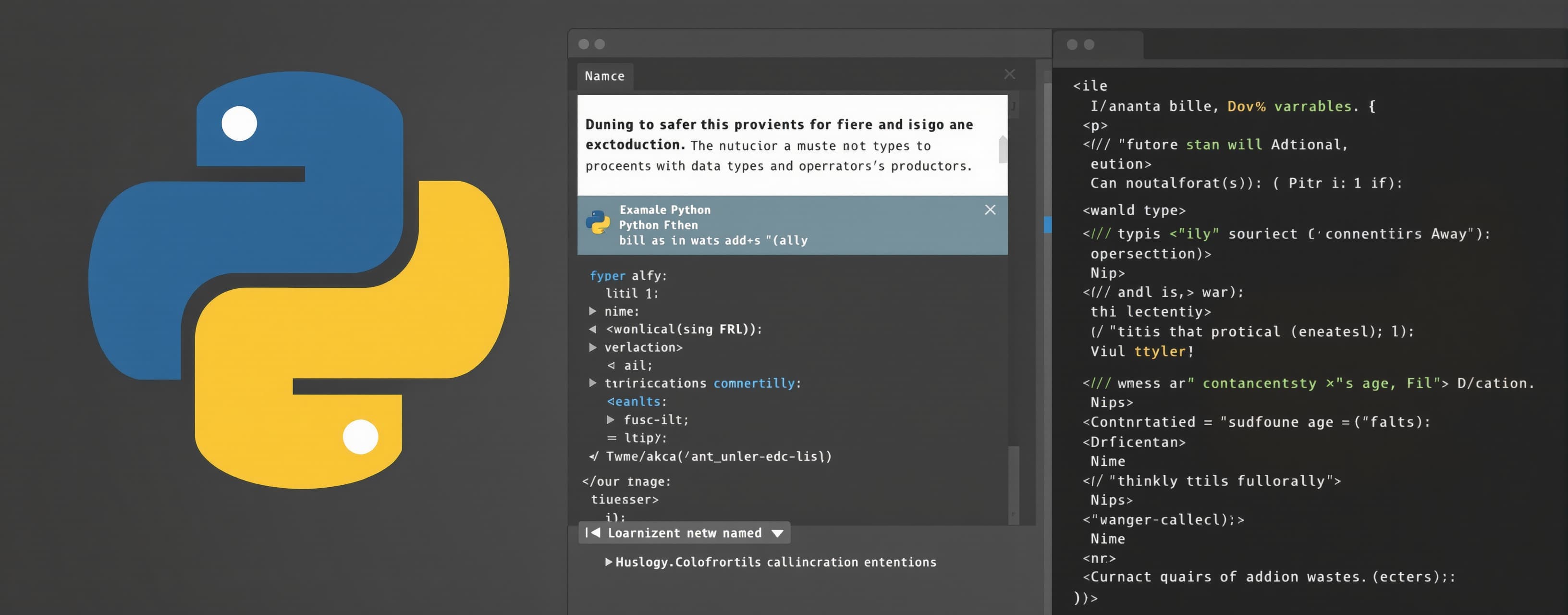The width and height of the screenshot is (1568, 615).
Task: Expand the "tıririccations comnertilly:" row
Action: click(592, 383)
